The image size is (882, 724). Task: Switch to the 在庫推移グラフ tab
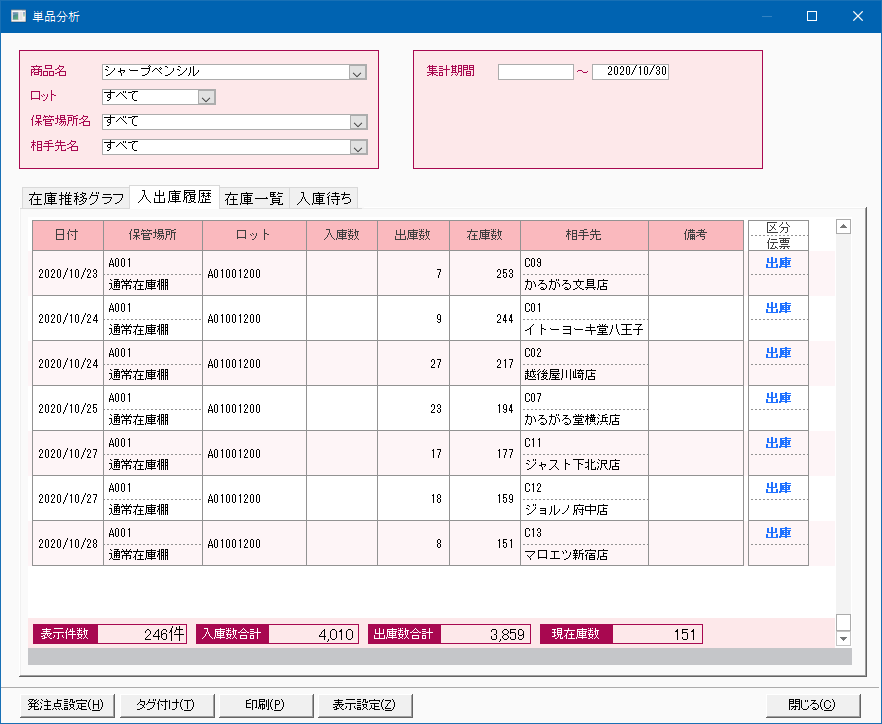click(x=76, y=198)
